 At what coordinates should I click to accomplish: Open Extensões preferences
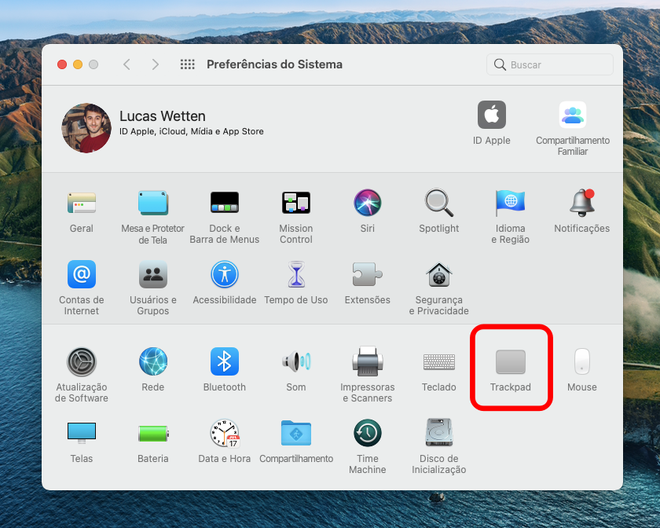pos(367,274)
